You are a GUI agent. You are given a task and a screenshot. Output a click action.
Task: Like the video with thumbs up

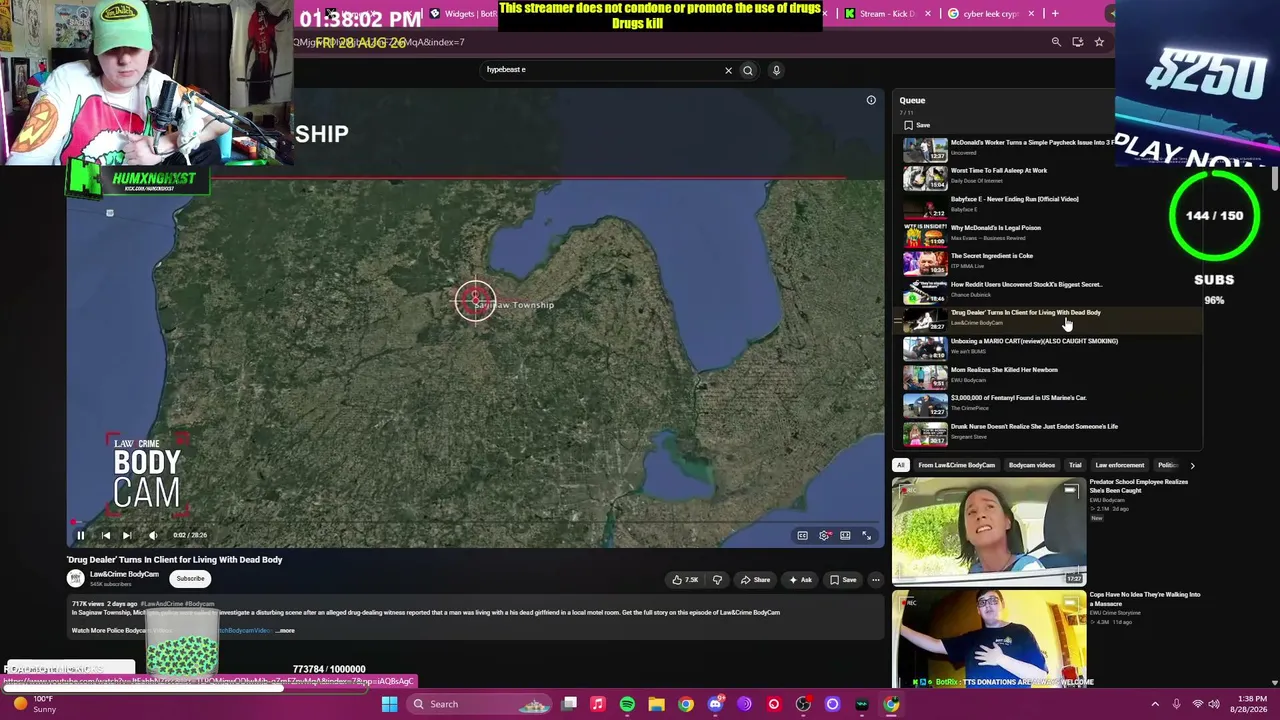[686, 580]
